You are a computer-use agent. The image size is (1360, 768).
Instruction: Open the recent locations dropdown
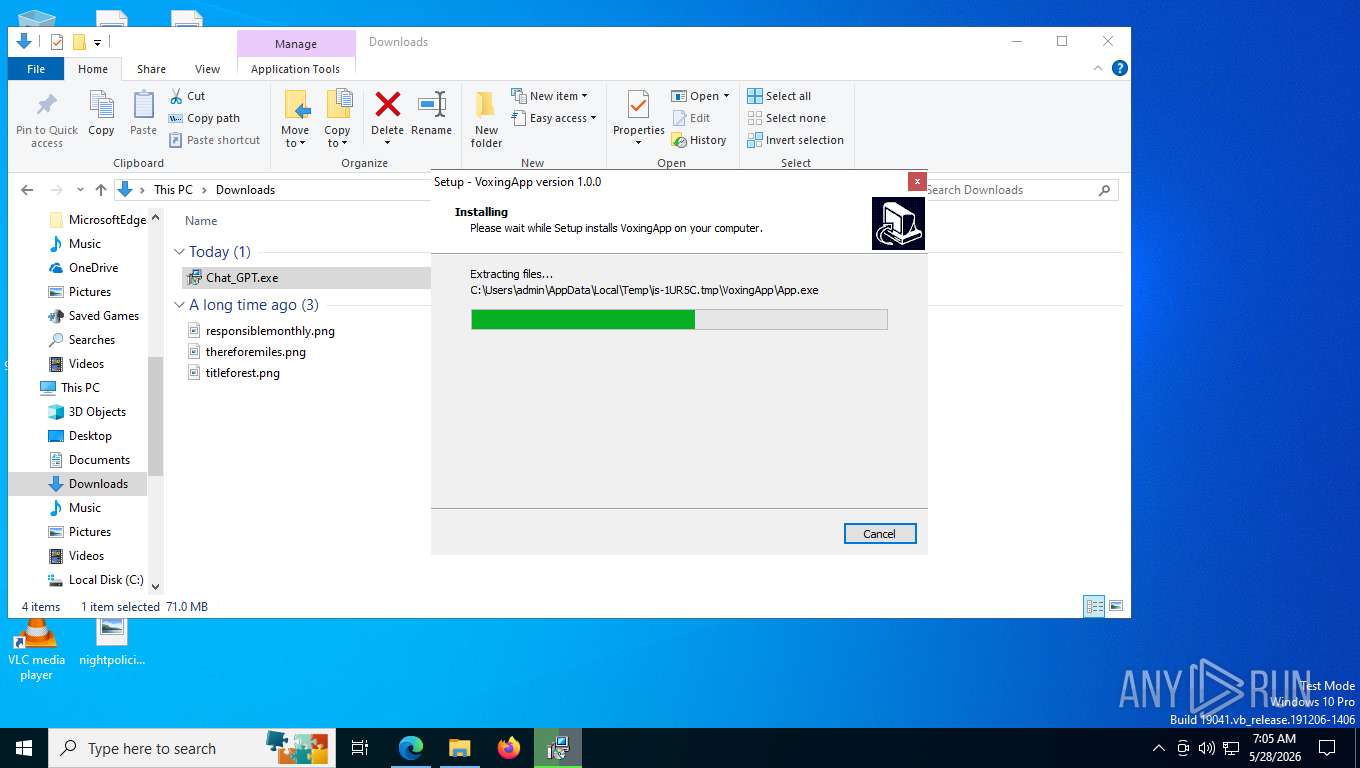point(79,190)
